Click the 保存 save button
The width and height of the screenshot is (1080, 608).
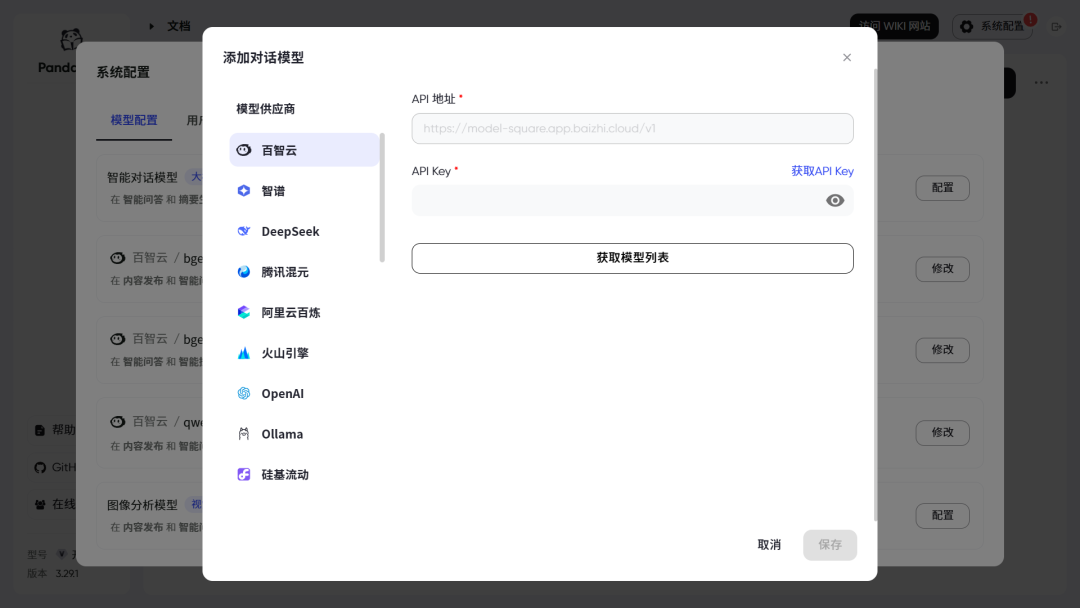point(830,545)
